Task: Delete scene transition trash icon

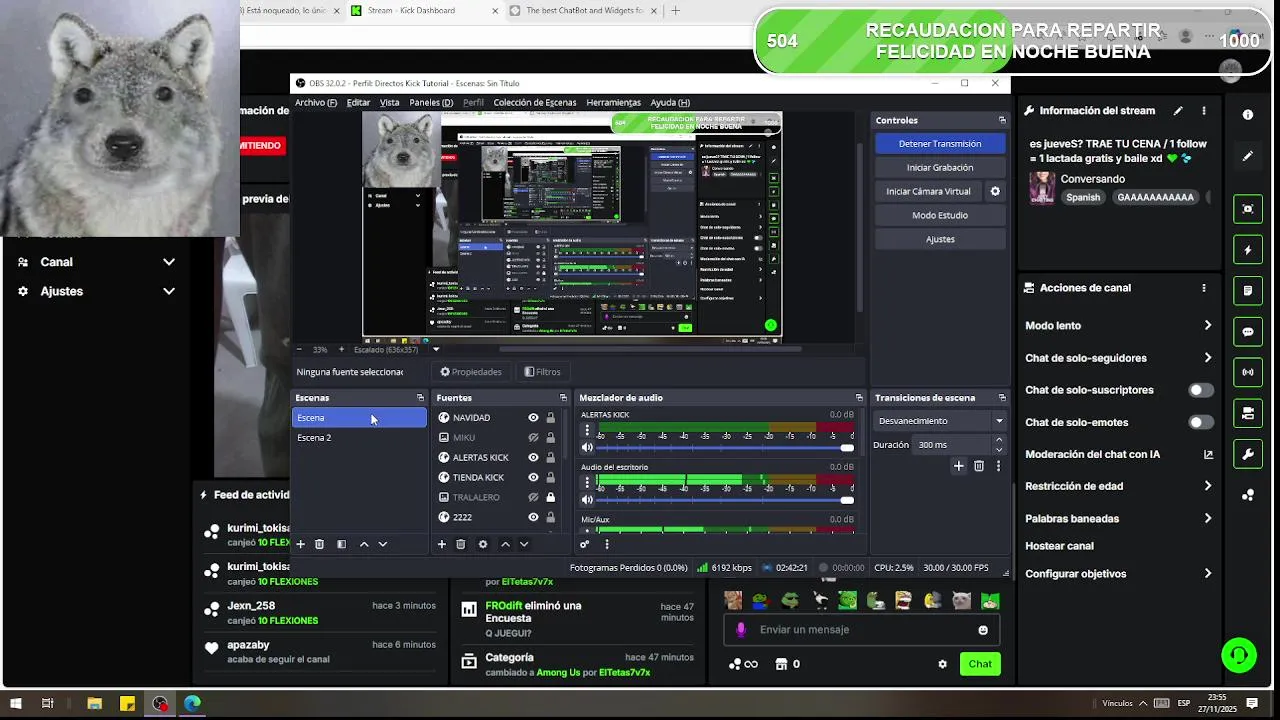Action: (x=978, y=466)
